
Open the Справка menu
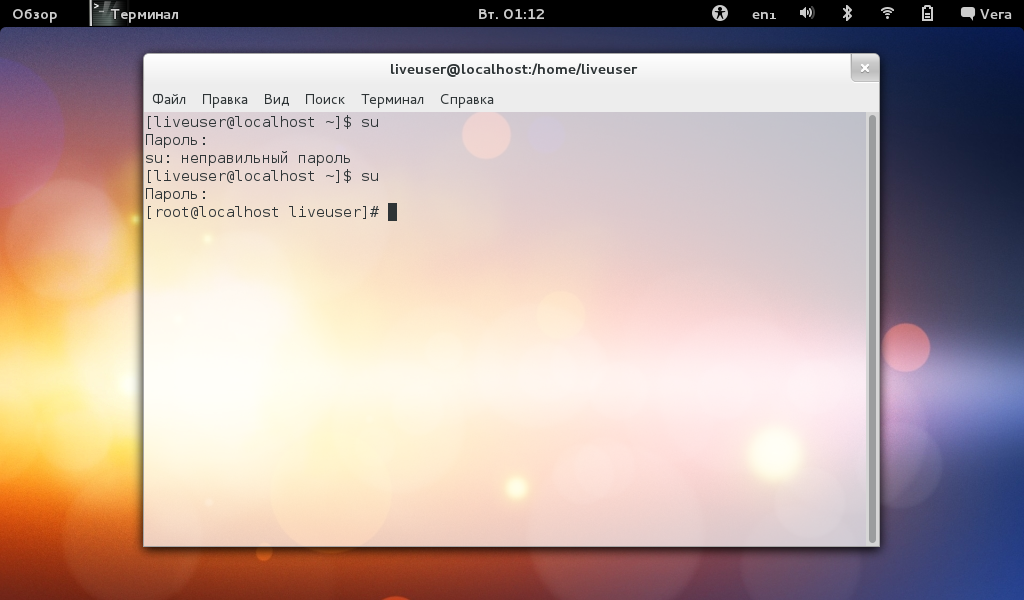coord(467,99)
